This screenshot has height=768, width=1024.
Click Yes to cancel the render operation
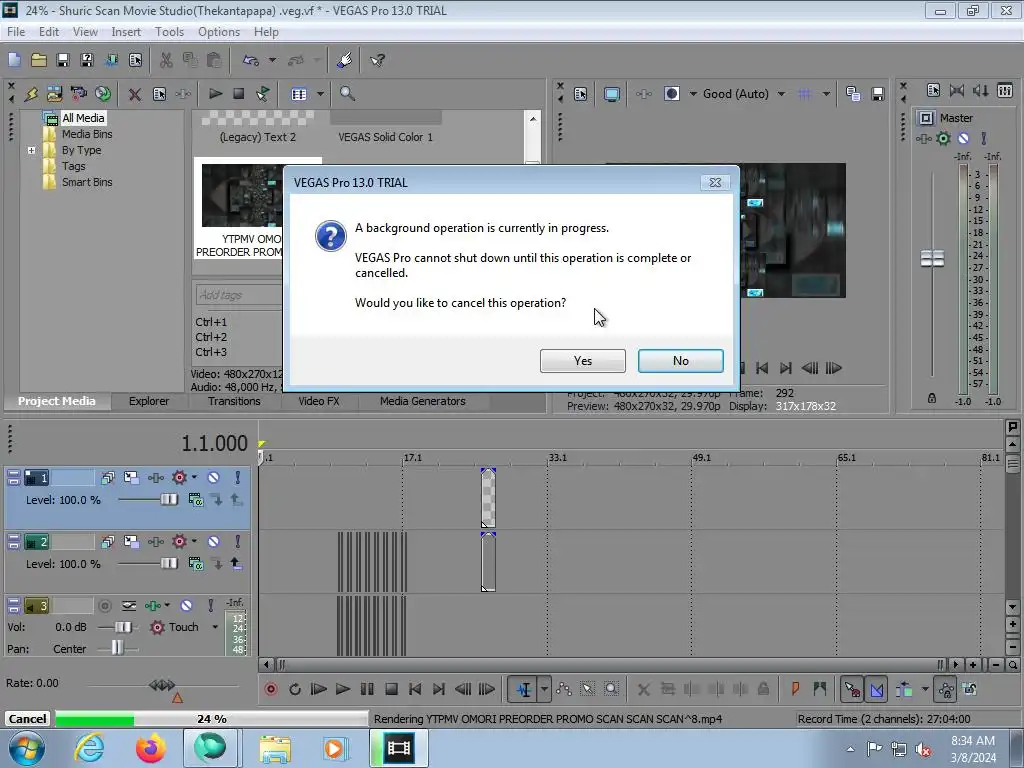point(583,360)
